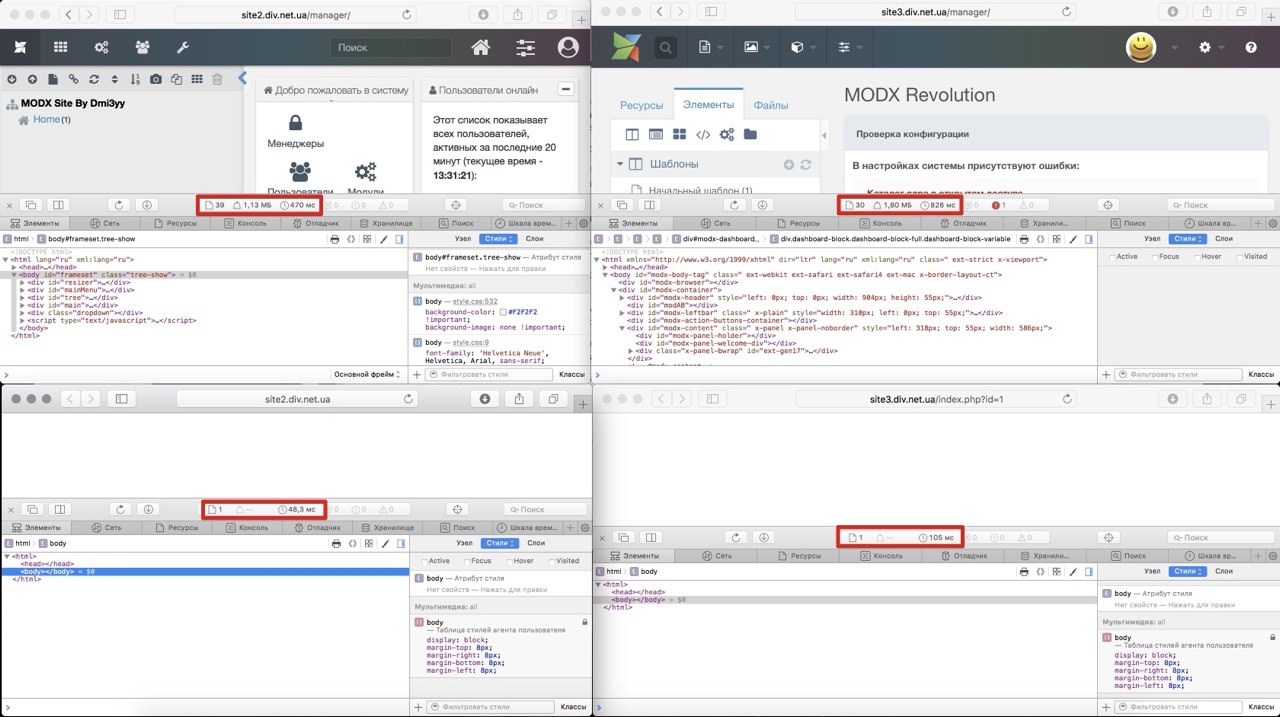Open the help question mark in site3 manager
Screen dimensions: 1280x717
pos(1251,47)
